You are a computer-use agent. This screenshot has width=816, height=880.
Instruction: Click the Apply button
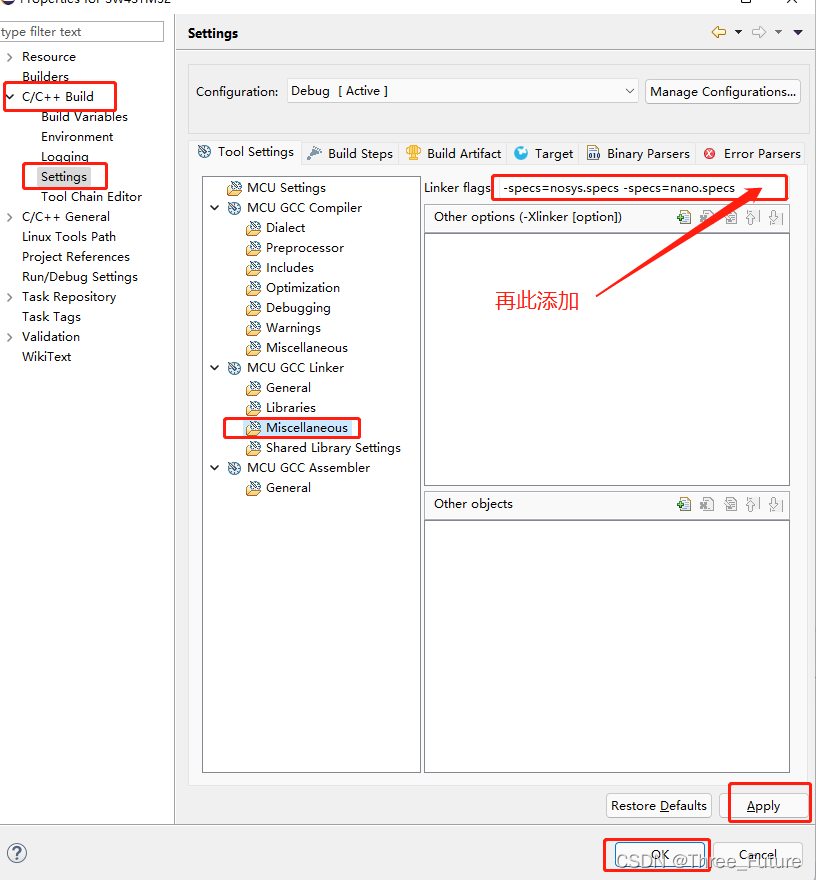click(764, 806)
